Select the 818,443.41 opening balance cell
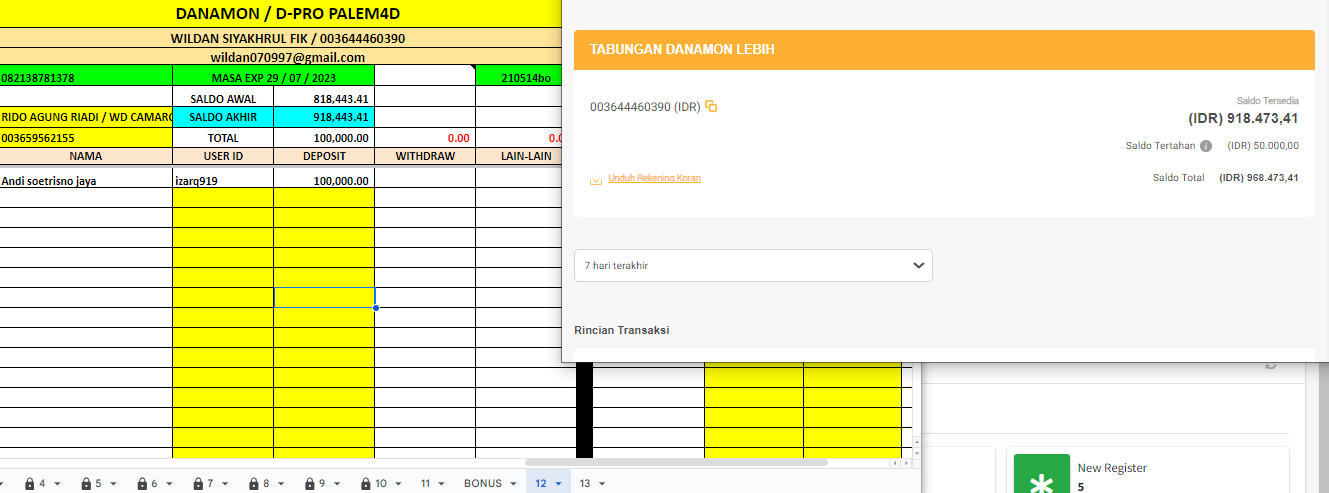 pyautogui.click(x=324, y=98)
